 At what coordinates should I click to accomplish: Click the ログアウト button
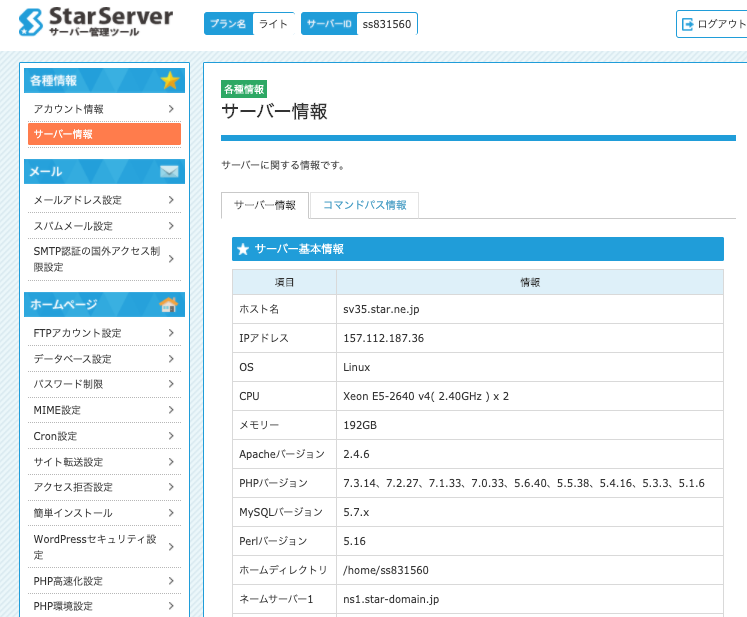[x=712, y=24]
